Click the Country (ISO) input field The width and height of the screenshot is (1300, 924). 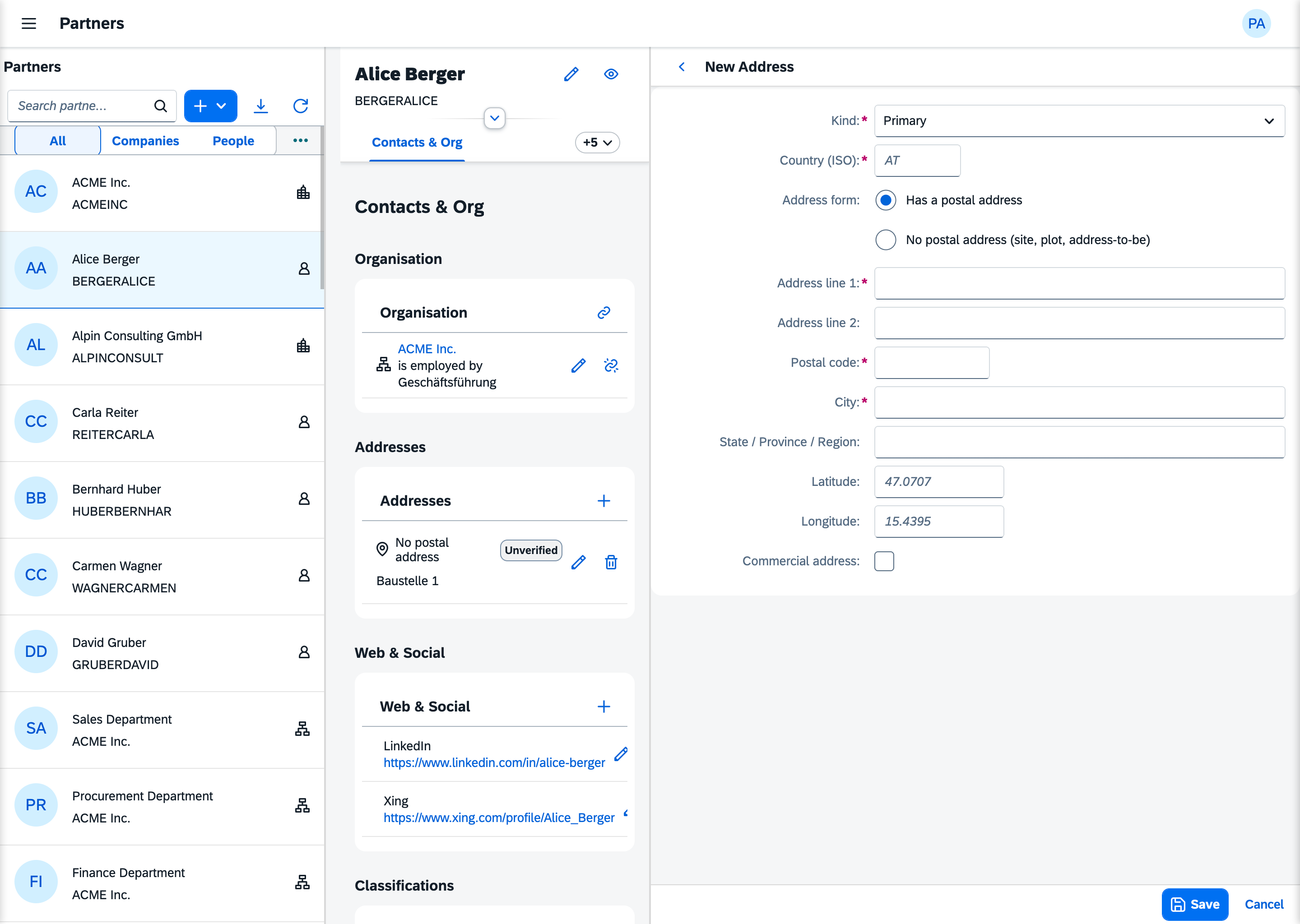(918, 161)
